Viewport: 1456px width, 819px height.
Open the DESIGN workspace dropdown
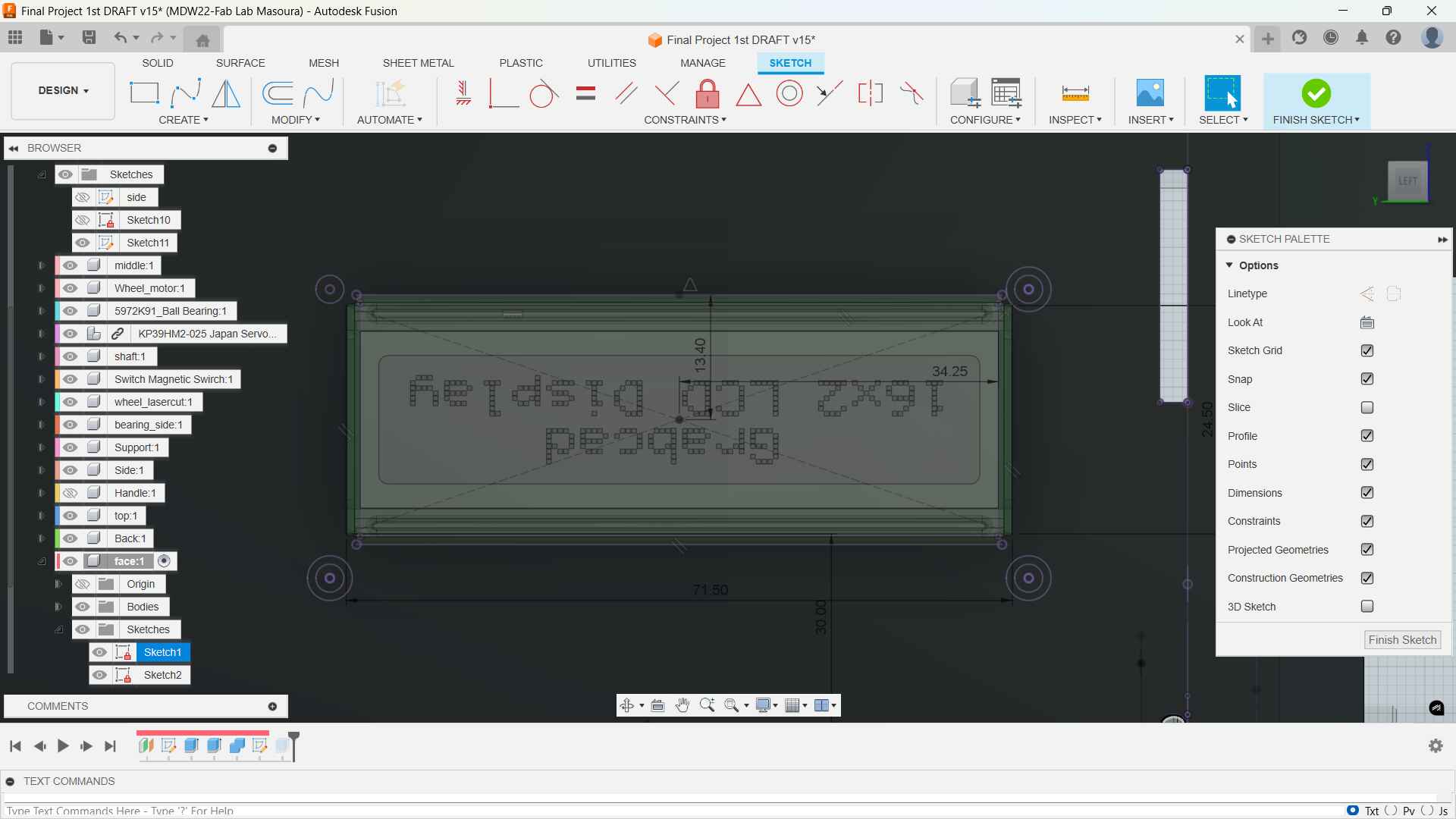pos(63,90)
